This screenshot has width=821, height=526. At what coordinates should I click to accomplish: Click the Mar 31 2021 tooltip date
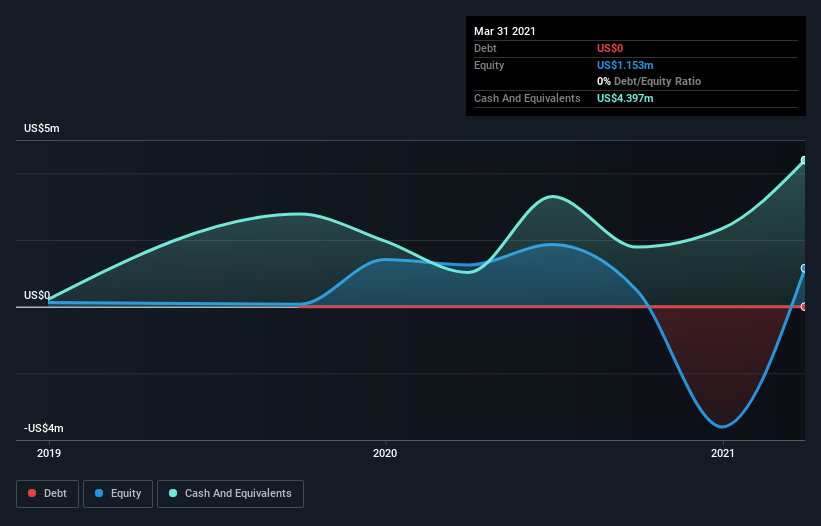pos(505,31)
